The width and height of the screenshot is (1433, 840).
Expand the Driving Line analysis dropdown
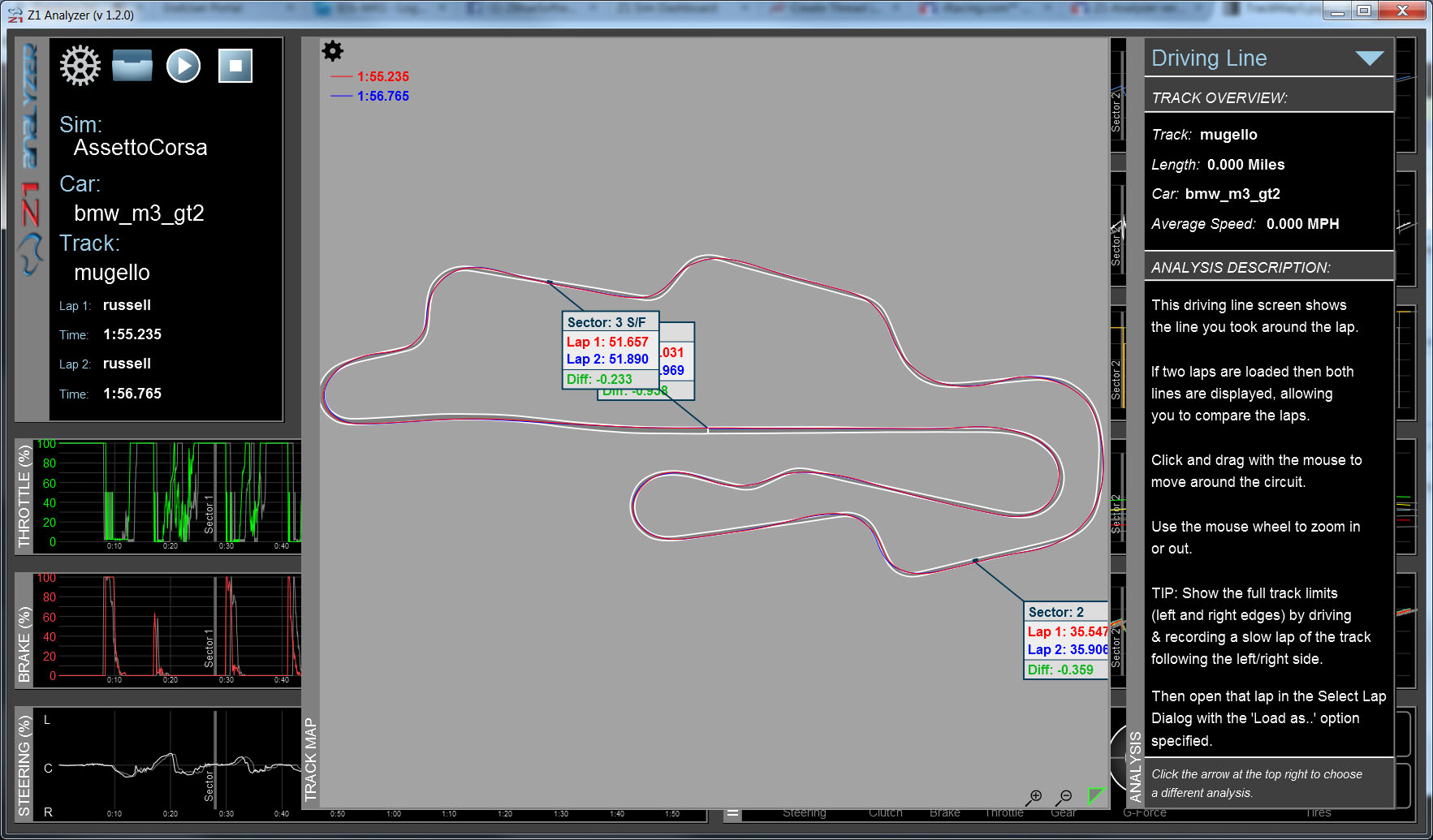coord(1370,58)
